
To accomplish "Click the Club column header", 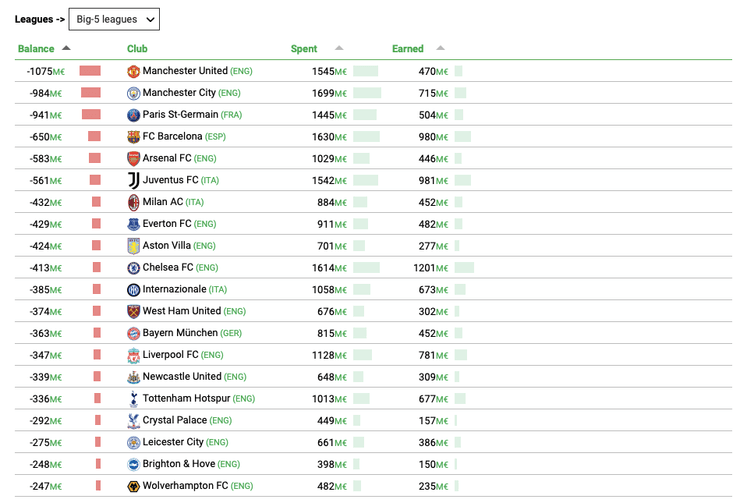I will 137,49.
